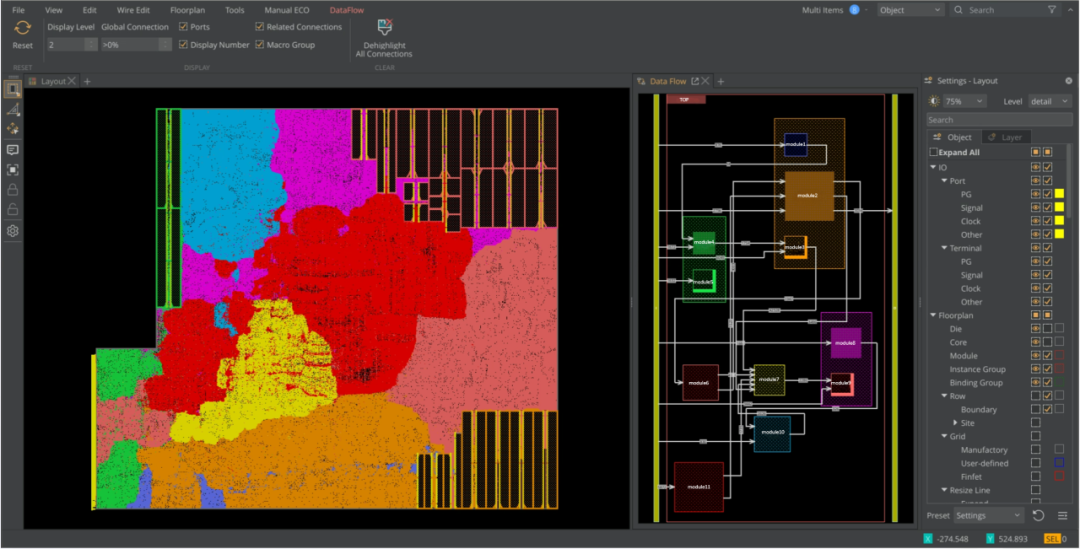Click the open unlock icon
The width and height of the screenshot is (1080, 549).
pyautogui.click(x=12, y=209)
